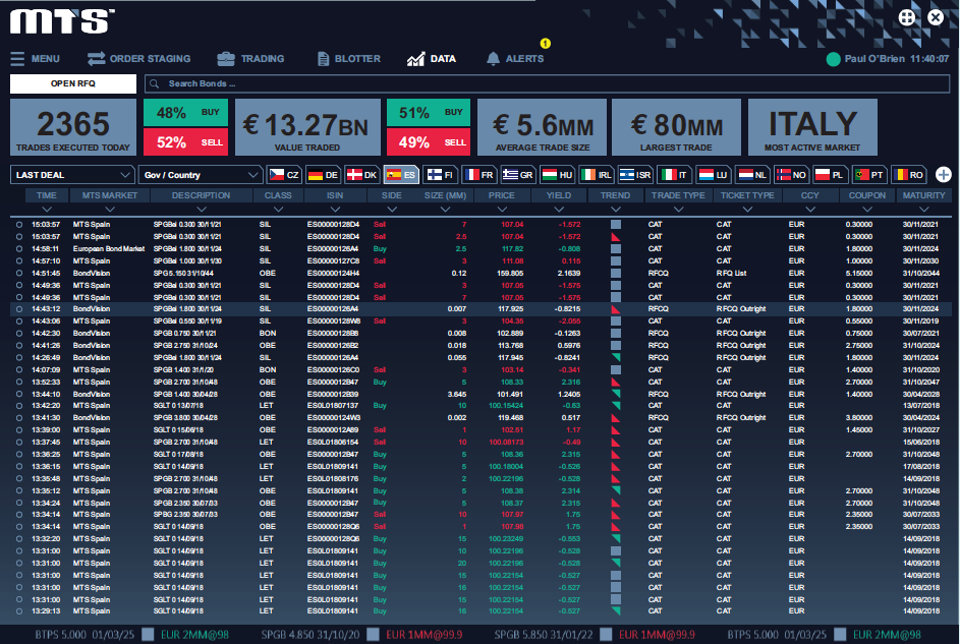
Task: Filter by France FR flag
Action: click(479, 174)
